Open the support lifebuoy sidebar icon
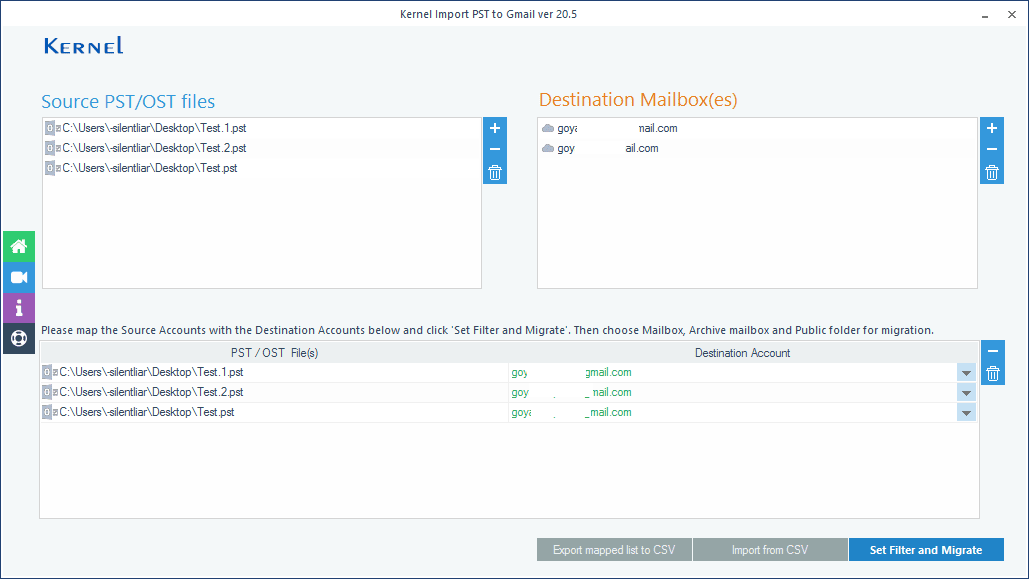This screenshot has width=1029, height=579. (x=18, y=338)
